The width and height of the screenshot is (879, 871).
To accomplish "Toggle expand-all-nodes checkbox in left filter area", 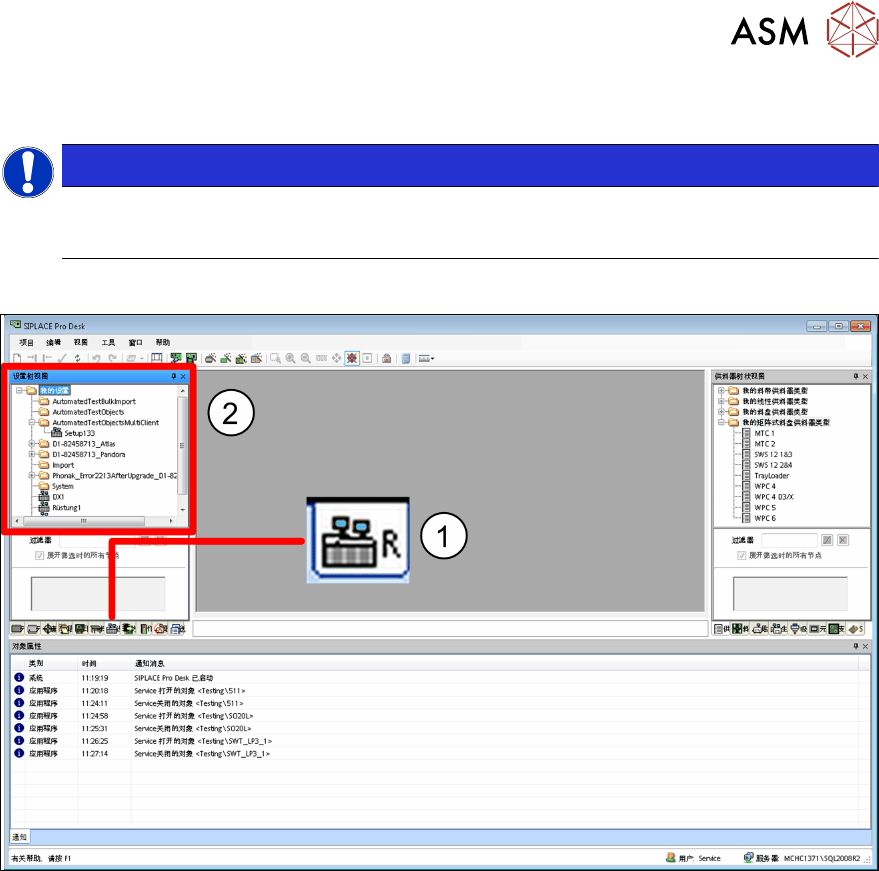I will [39, 555].
